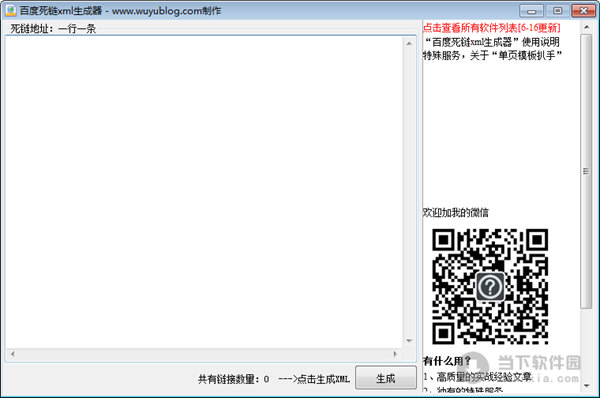Click the application icon in title bar
The height and width of the screenshot is (398, 600).
[x=10, y=10]
